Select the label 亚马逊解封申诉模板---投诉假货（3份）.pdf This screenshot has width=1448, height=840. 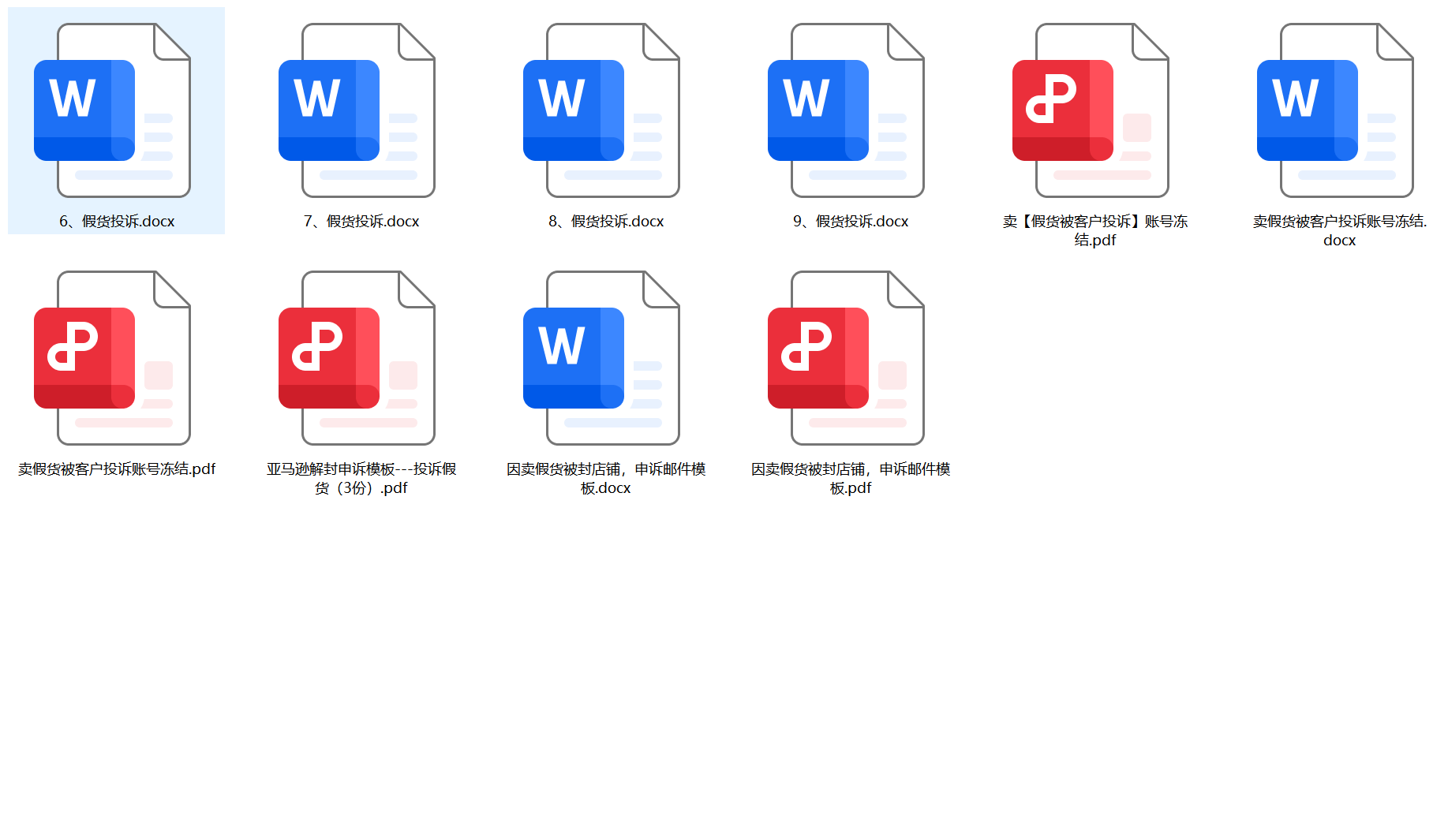(361, 478)
